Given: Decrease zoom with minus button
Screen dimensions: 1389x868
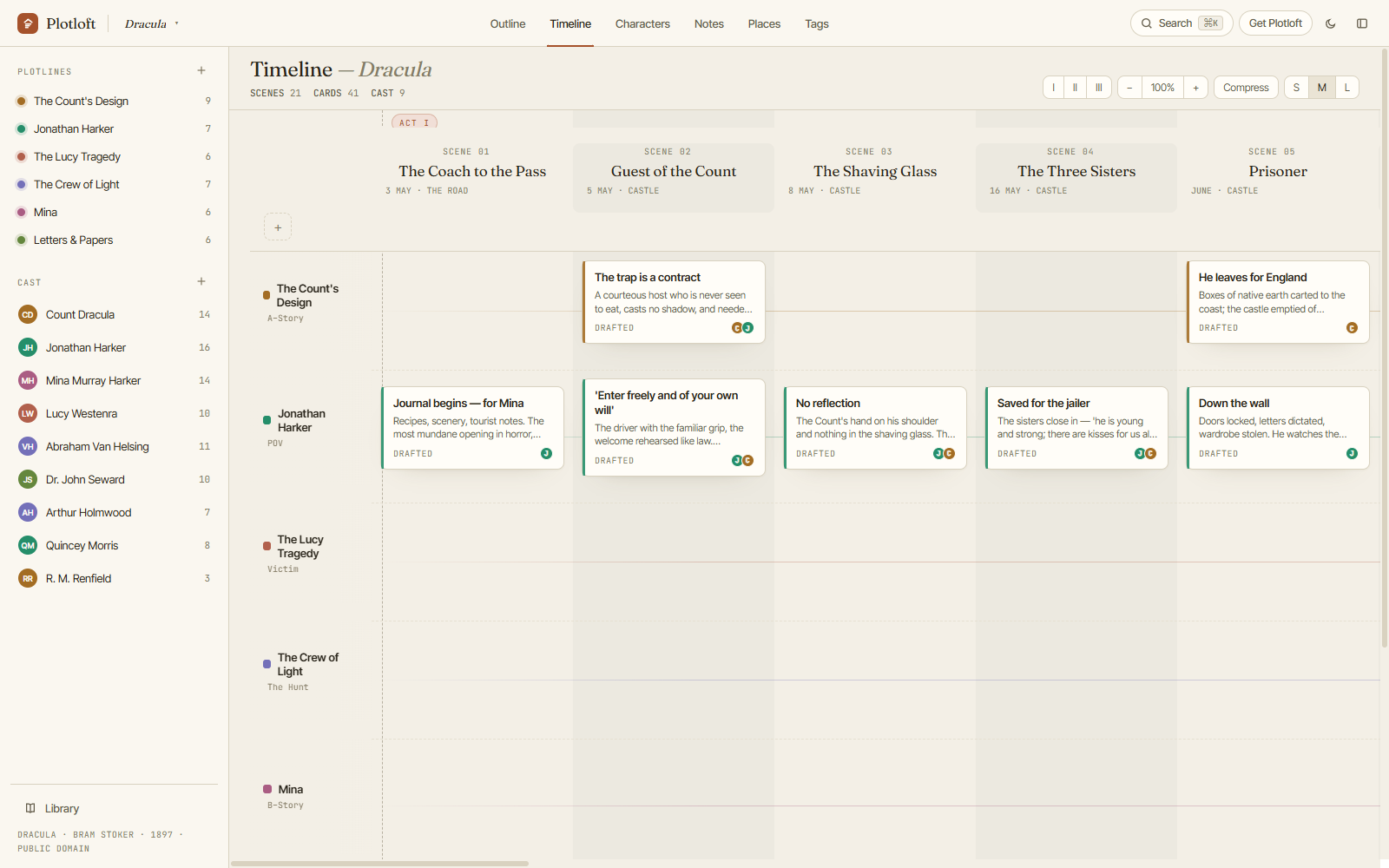Looking at the screenshot, I should pos(1129,88).
